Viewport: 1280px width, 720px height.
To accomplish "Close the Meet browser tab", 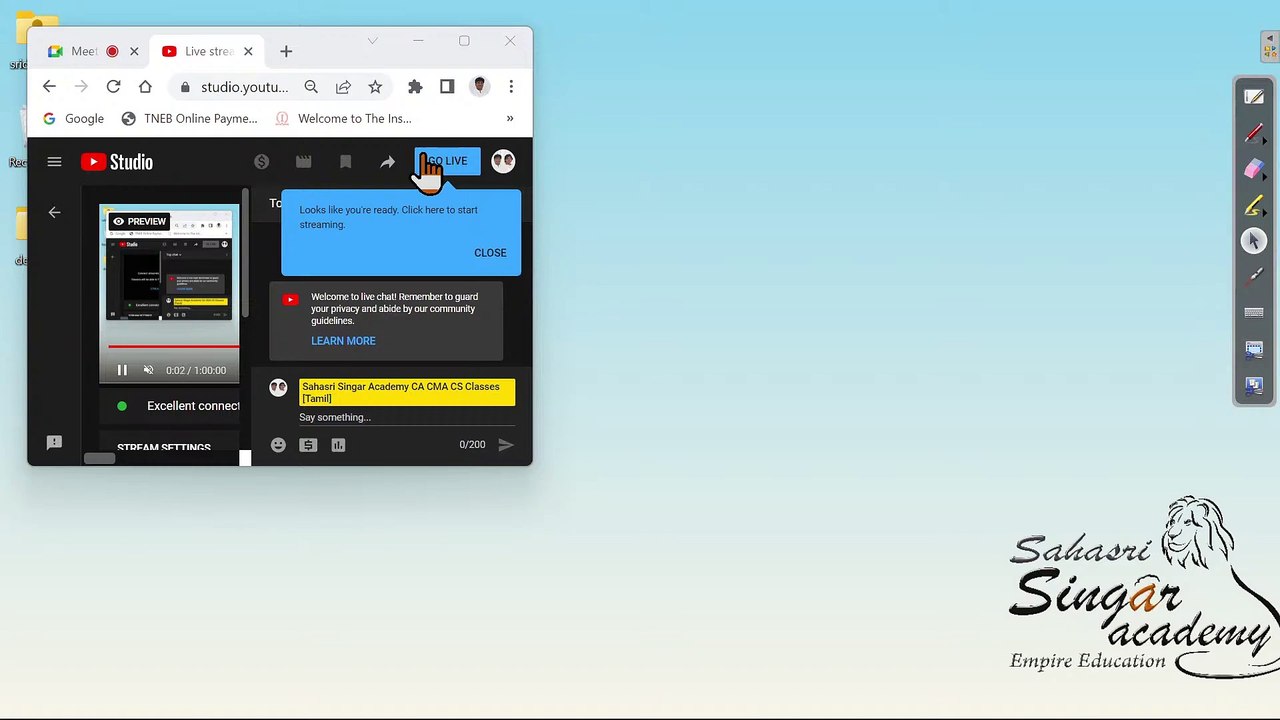I will coord(134,51).
